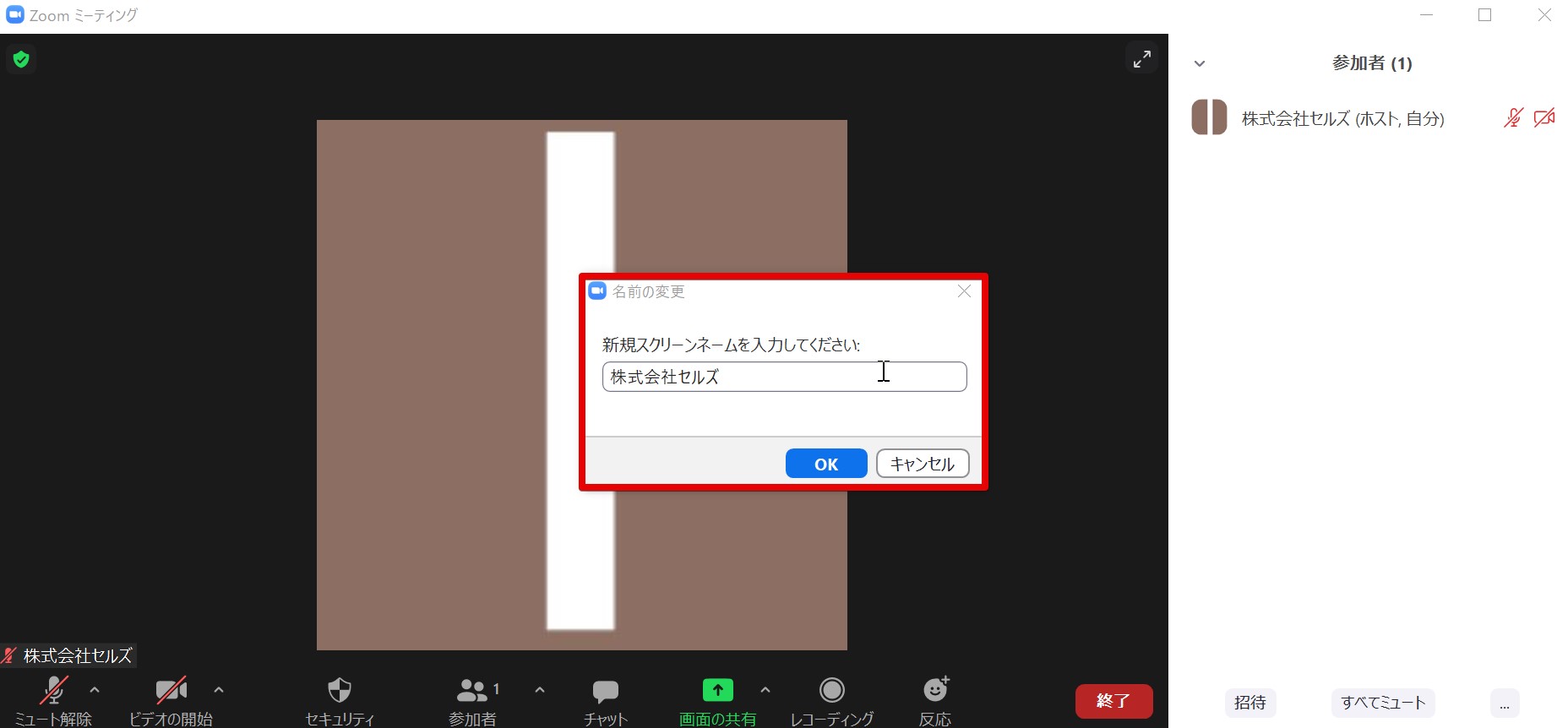
Task: Click the 株式会社セルズ participant avatar
Action: click(x=1209, y=117)
